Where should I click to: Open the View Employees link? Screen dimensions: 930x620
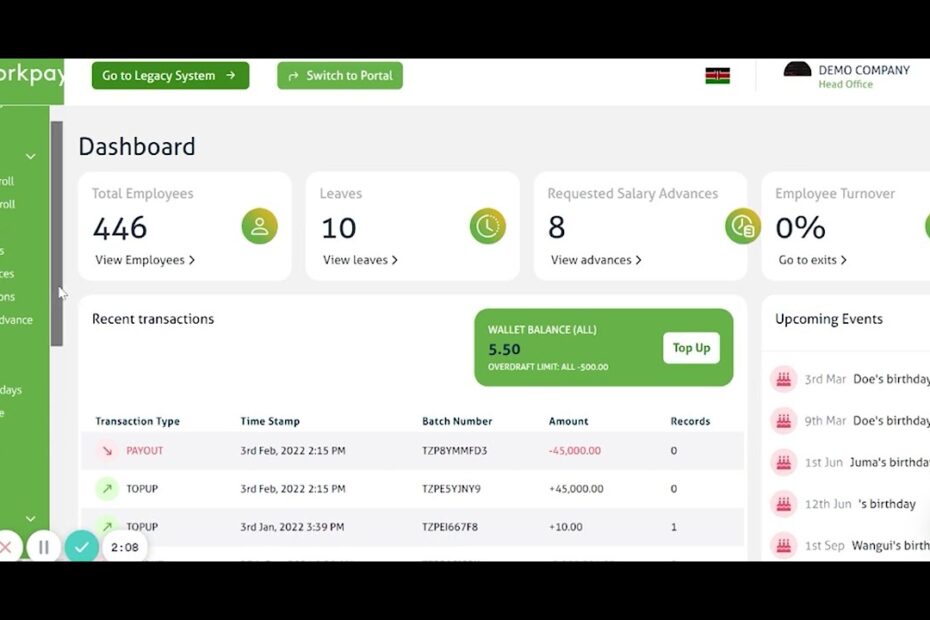point(145,260)
